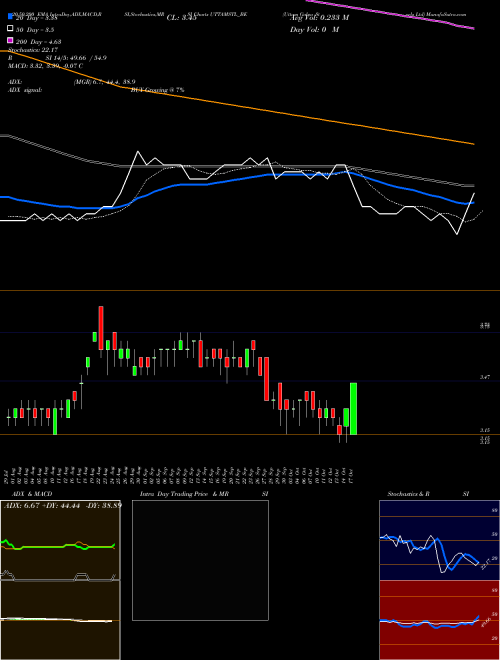Click the 'Stochastics & R' panel title
Screen dimensions: 500x660
point(408,494)
